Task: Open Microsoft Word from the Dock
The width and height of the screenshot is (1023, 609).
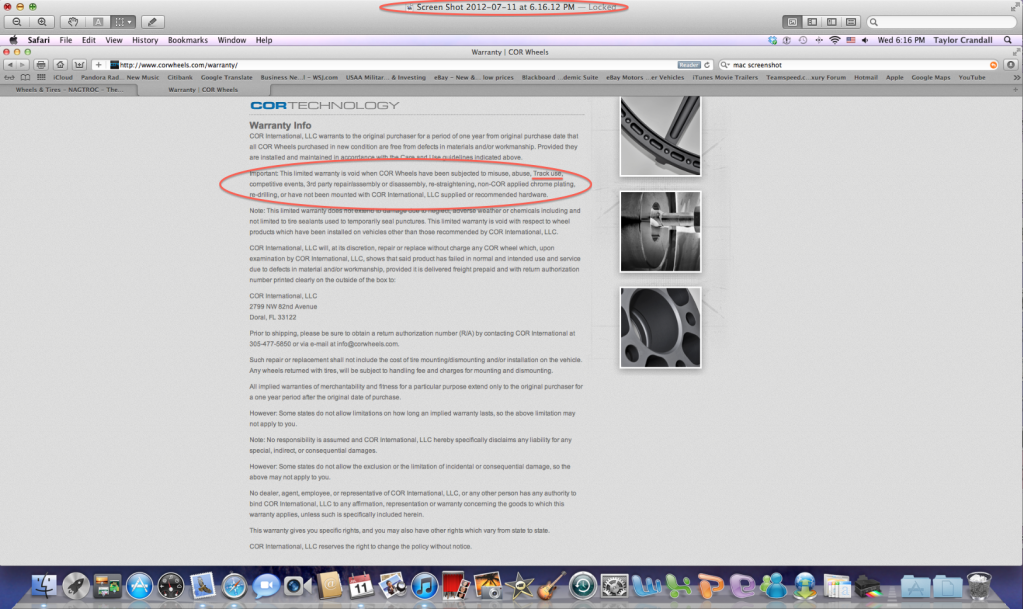Action: pyautogui.click(x=647, y=586)
